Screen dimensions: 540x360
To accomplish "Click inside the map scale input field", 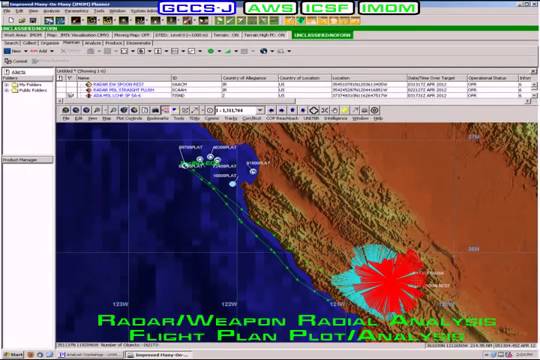I will 236,110.
